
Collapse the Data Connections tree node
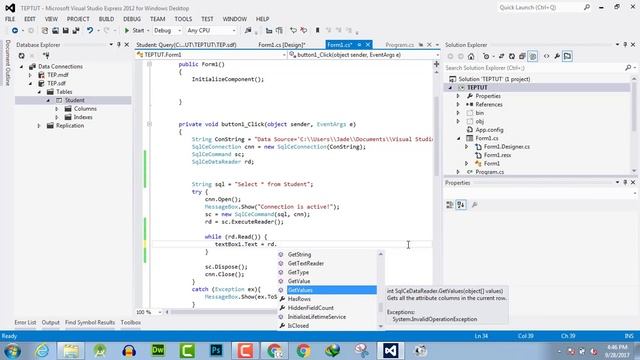[22, 67]
